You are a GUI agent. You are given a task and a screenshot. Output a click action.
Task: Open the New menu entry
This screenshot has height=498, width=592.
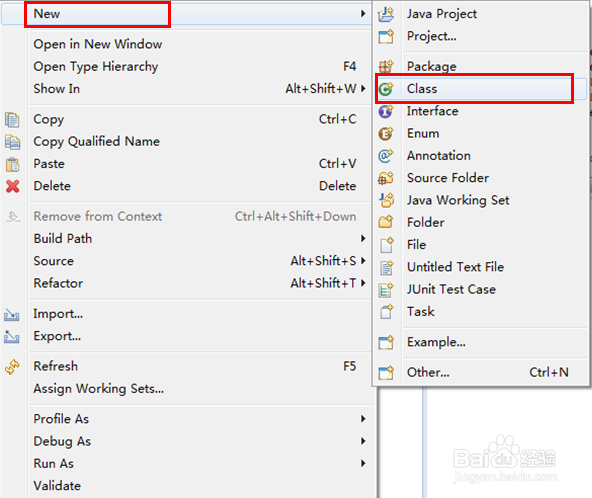click(x=186, y=14)
